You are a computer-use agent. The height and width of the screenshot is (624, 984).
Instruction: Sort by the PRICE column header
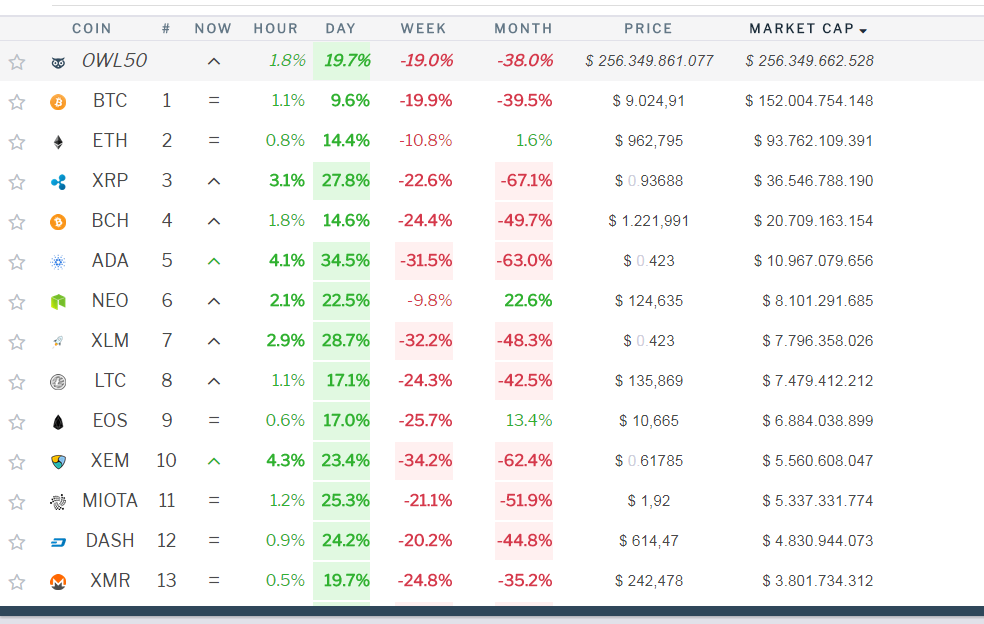pyautogui.click(x=648, y=29)
